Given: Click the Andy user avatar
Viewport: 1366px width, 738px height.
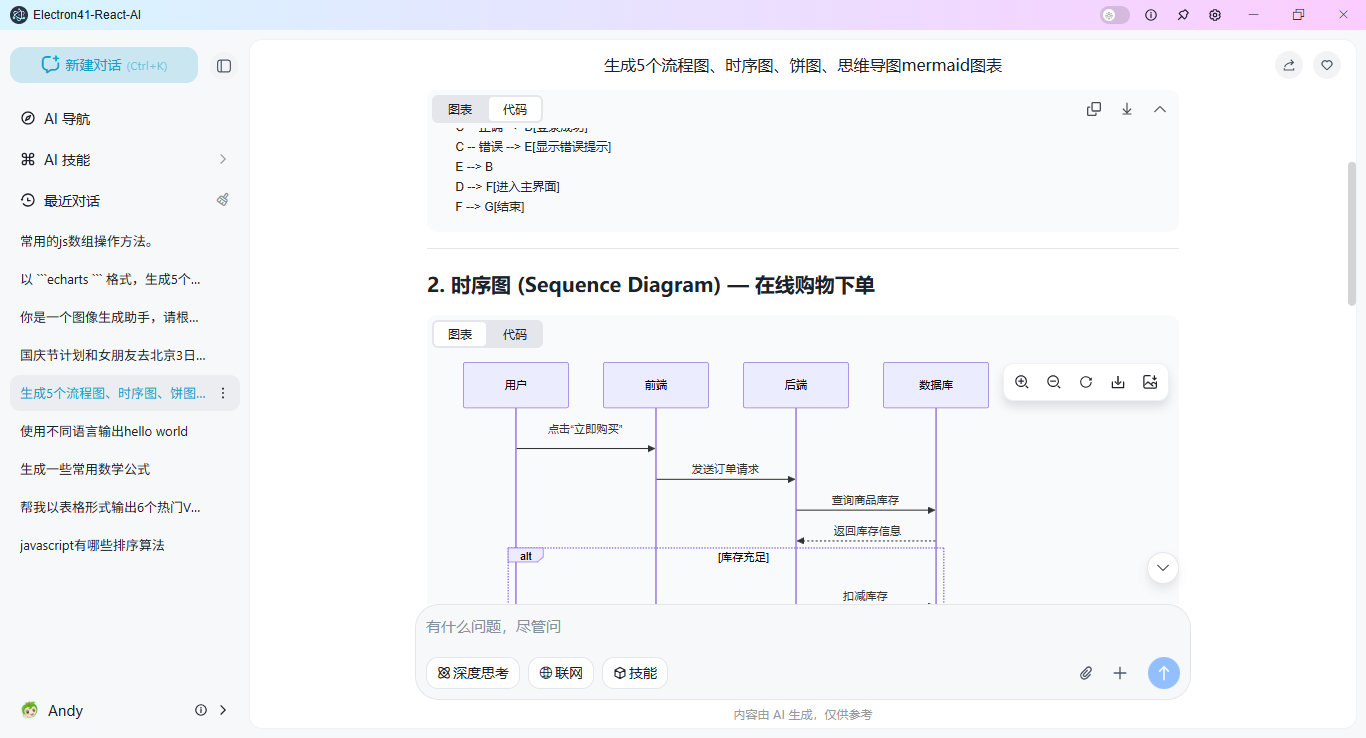Looking at the screenshot, I should (x=29, y=710).
